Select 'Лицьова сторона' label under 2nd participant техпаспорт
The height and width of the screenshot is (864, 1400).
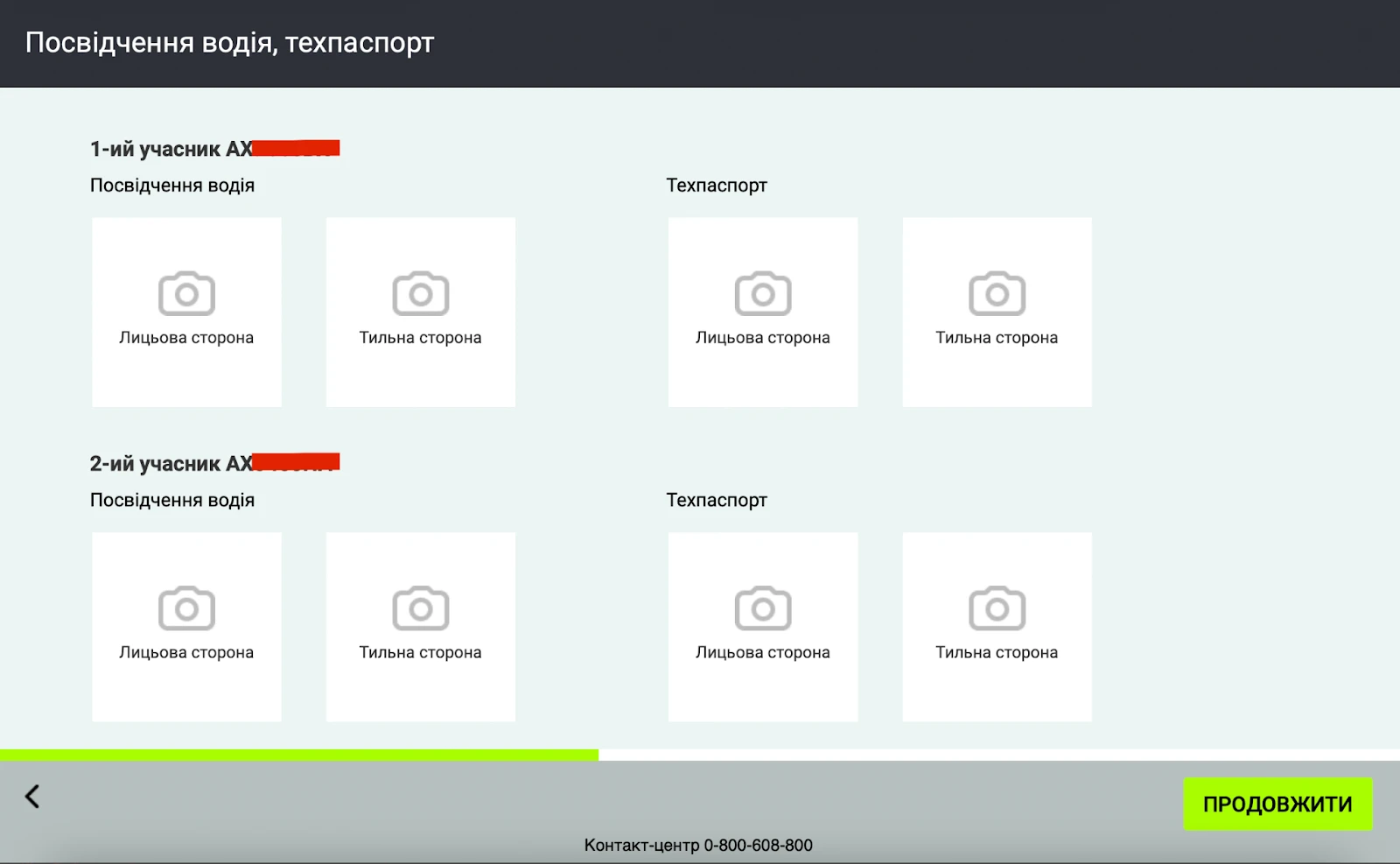pyautogui.click(x=763, y=652)
